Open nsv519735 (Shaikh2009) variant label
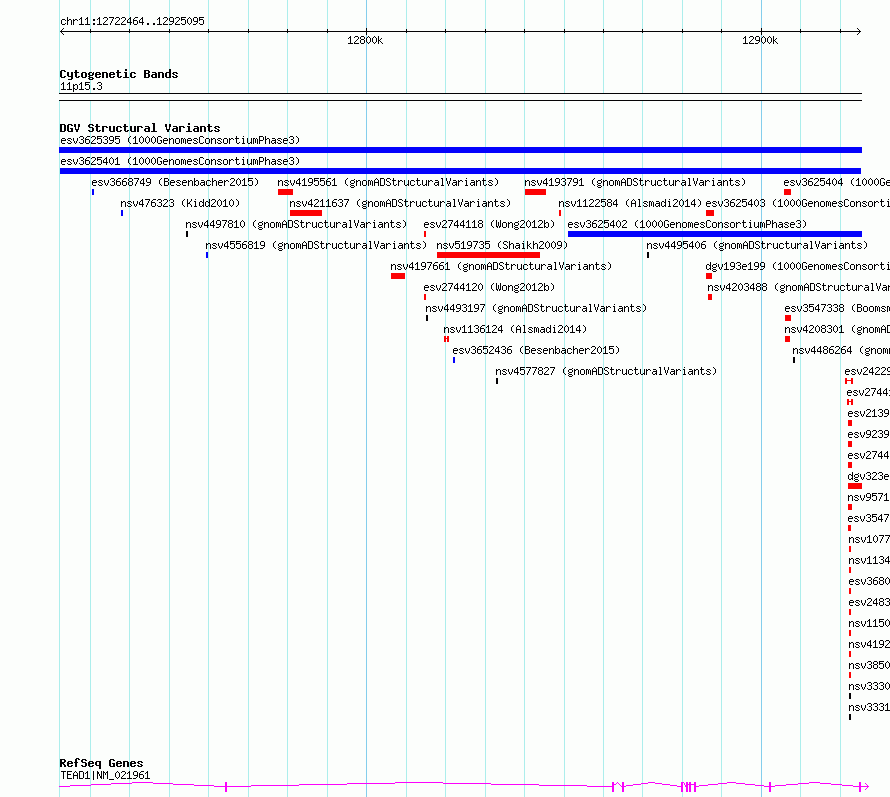 click(502, 245)
